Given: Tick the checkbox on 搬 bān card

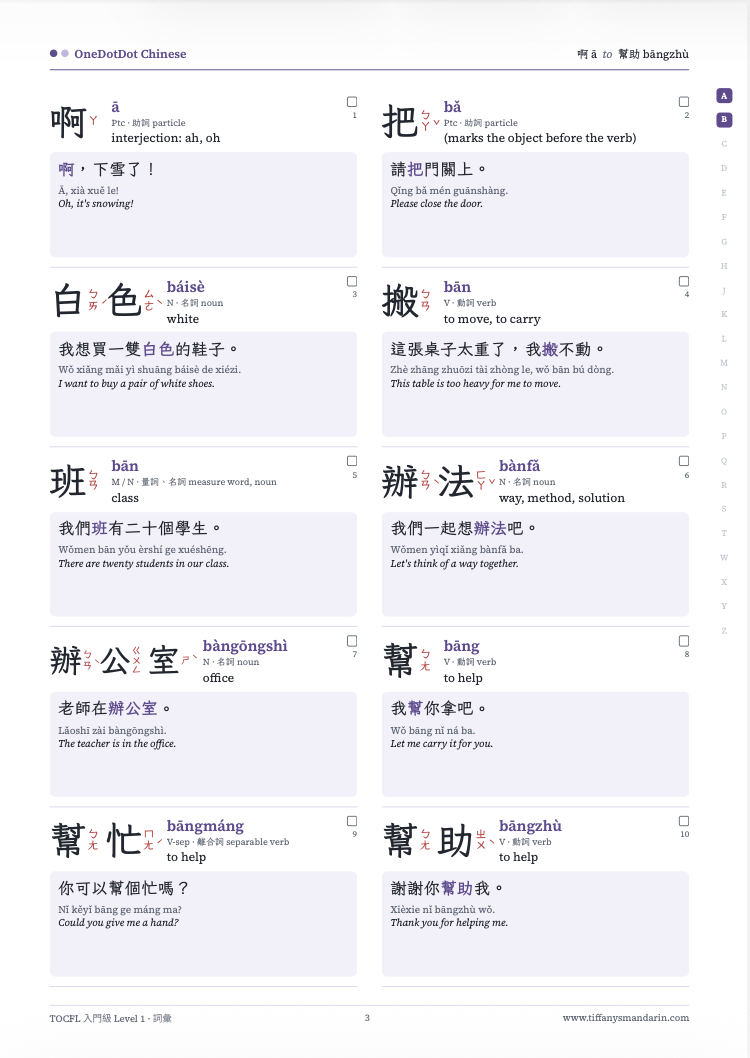Looking at the screenshot, I should [x=684, y=281].
